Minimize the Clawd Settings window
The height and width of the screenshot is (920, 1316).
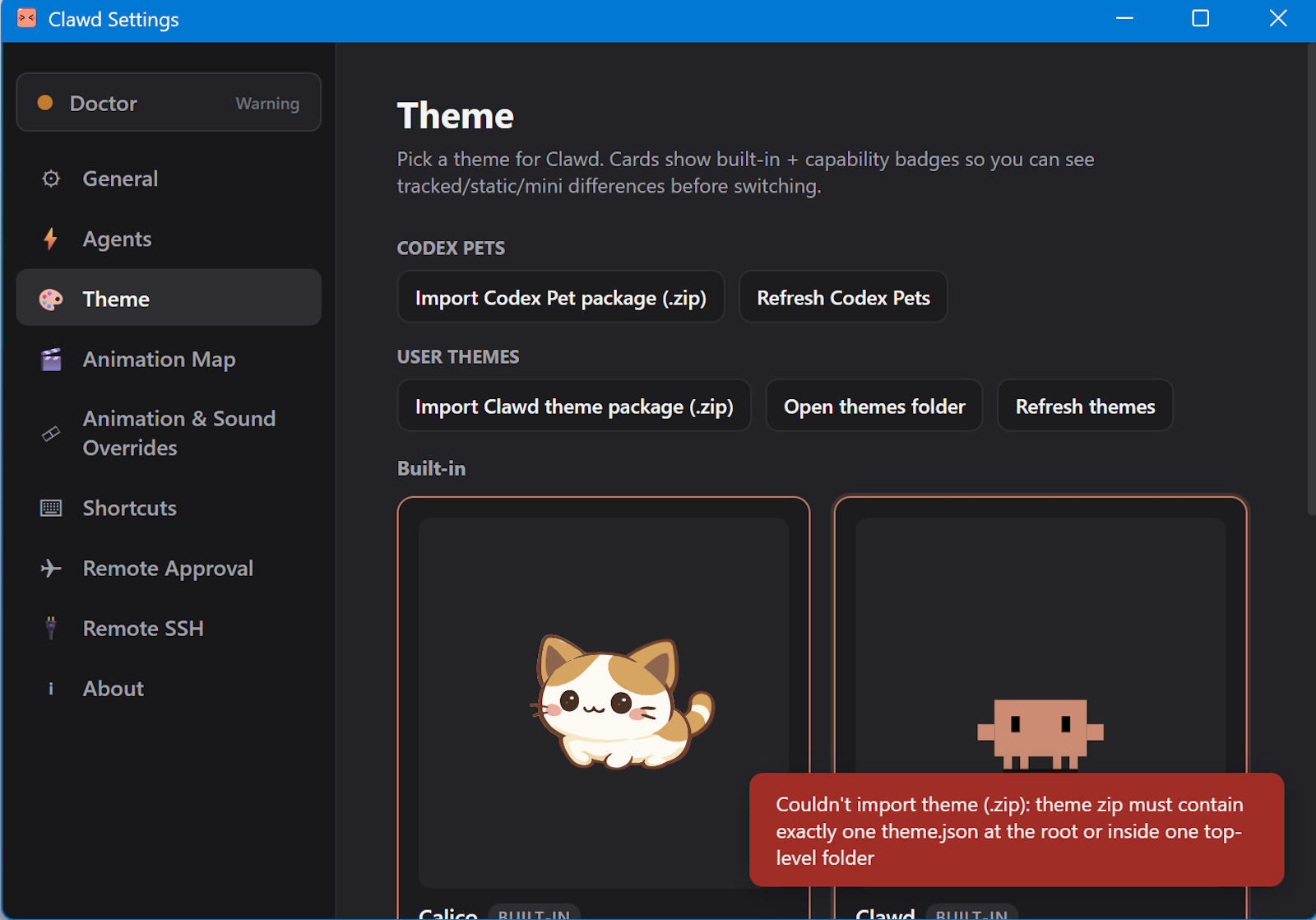click(x=1124, y=18)
